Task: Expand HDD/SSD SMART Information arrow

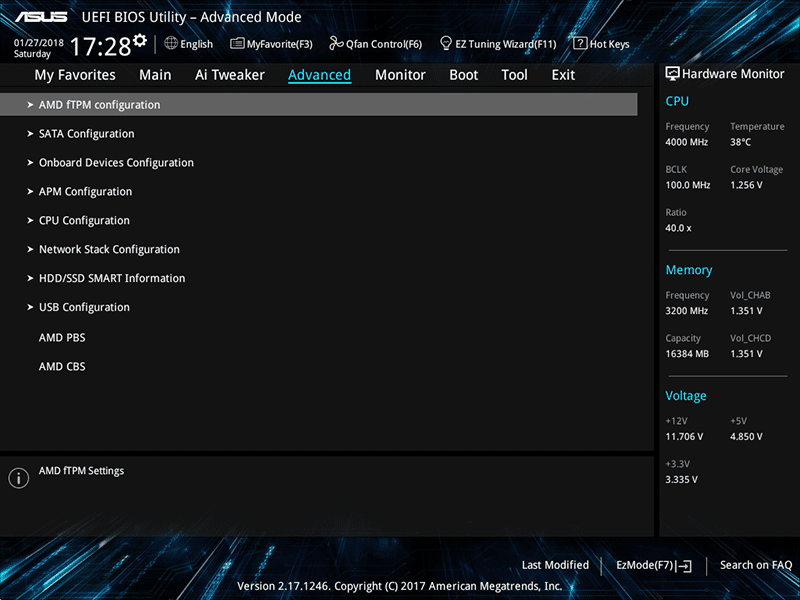Action: click(30, 279)
